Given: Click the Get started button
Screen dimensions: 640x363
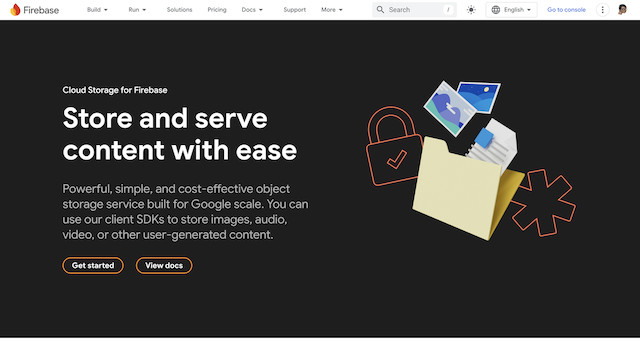Looking at the screenshot, I should pyautogui.click(x=93, y=265).
